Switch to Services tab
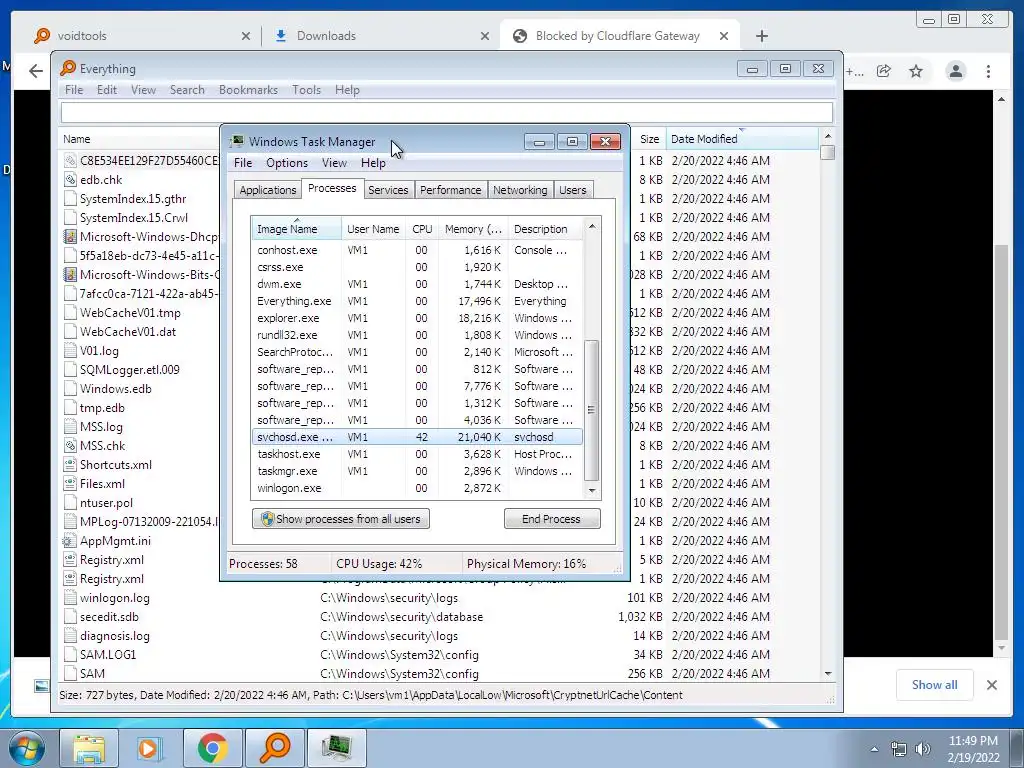 (388, 190)
